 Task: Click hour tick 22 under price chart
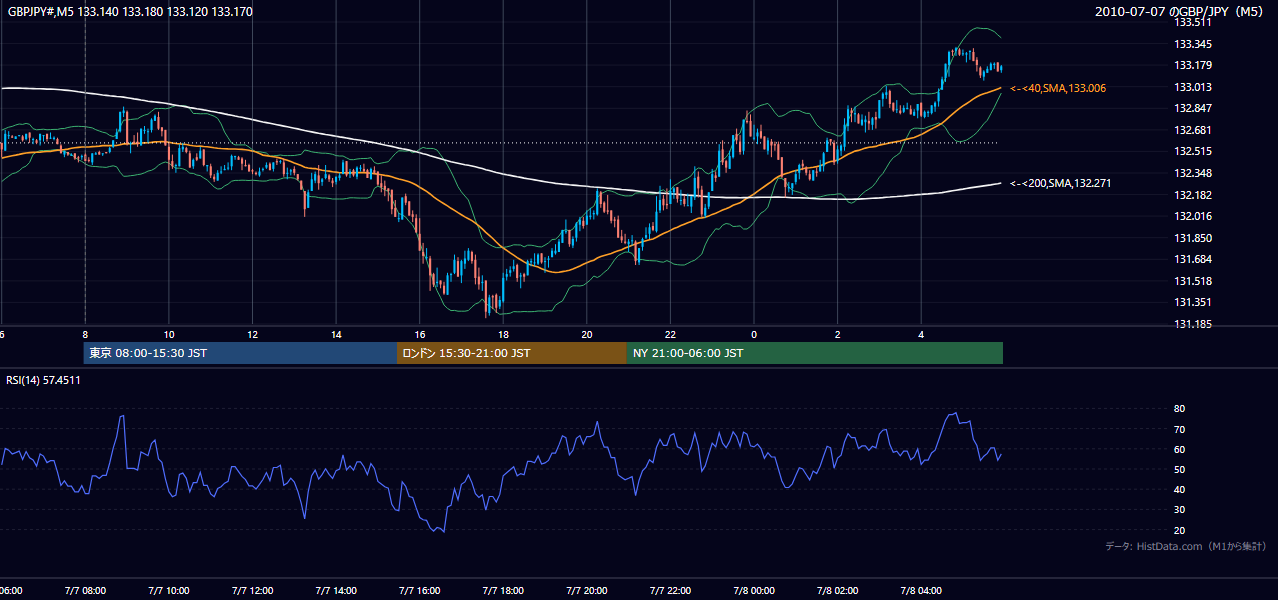[670, 335]
